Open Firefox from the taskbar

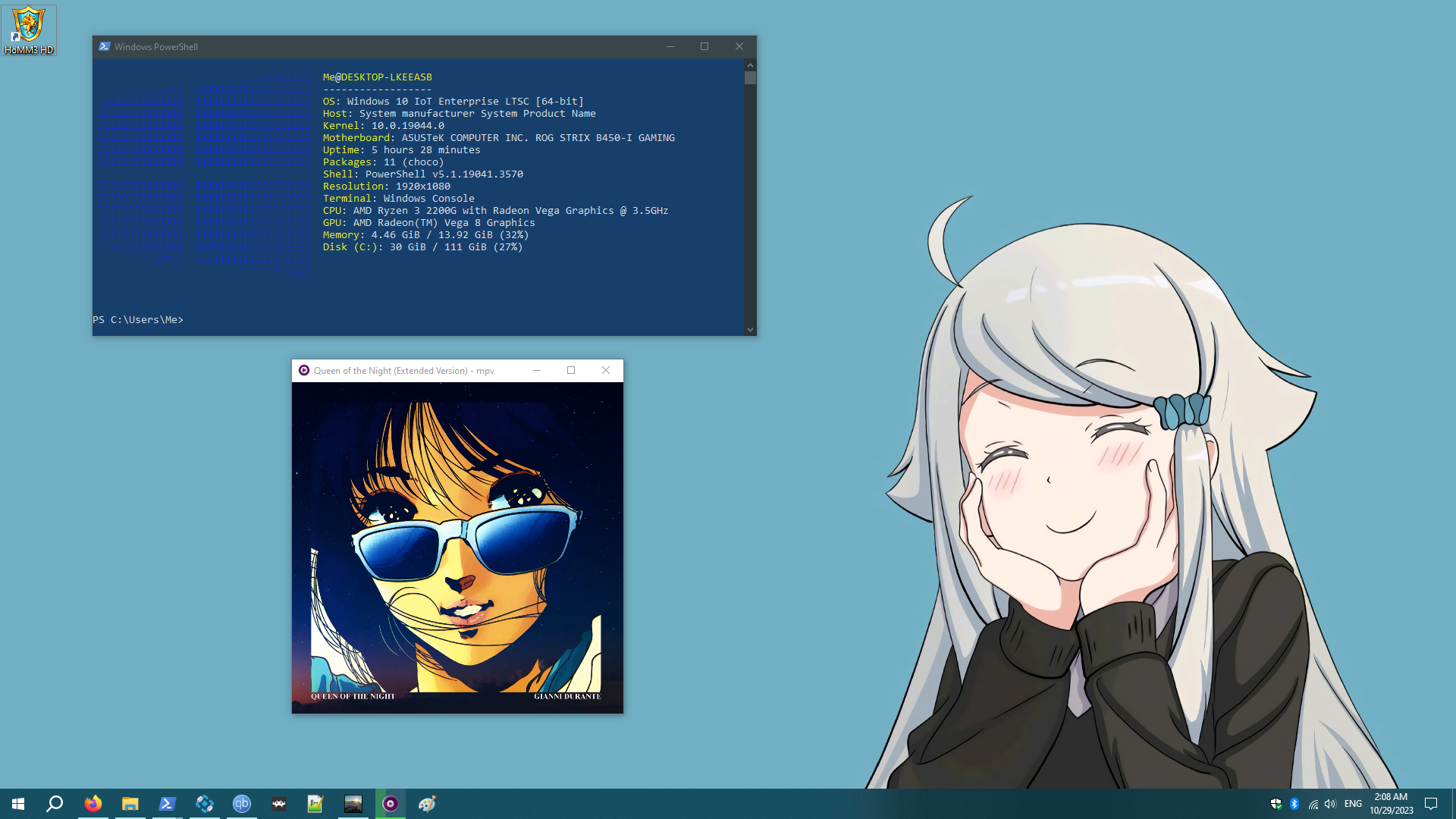coord(93,804)
